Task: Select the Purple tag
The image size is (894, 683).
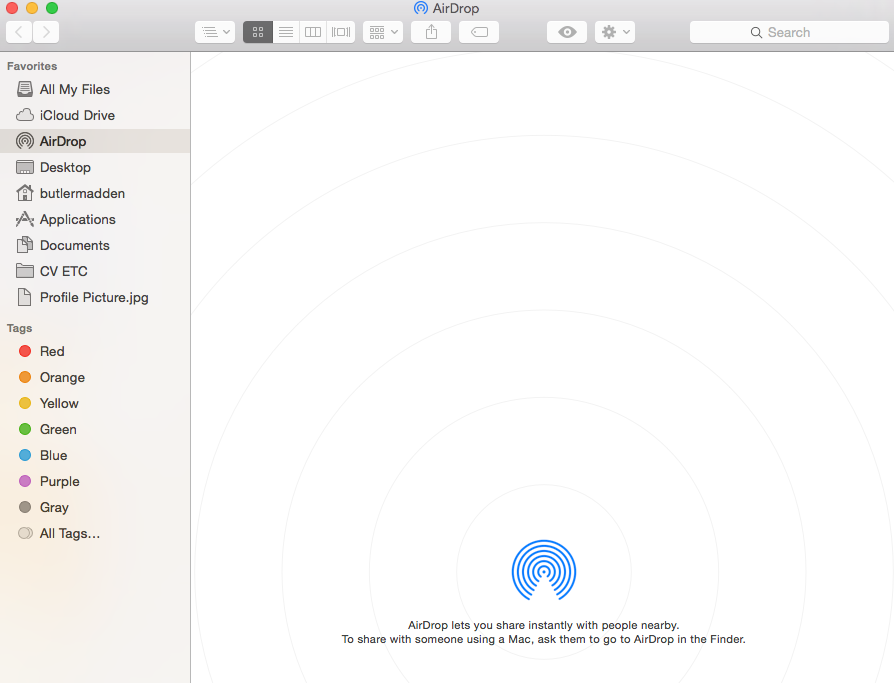Action: (95, 481)
